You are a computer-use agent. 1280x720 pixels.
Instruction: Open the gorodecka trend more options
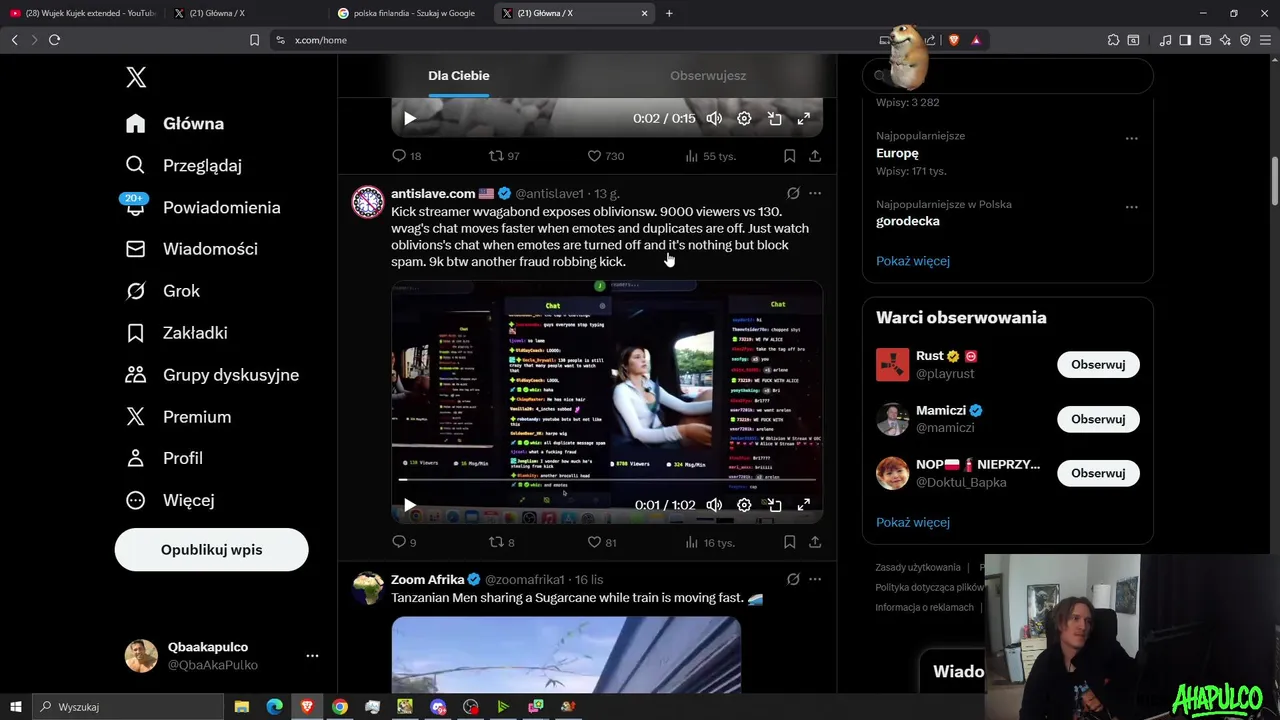1132,207
